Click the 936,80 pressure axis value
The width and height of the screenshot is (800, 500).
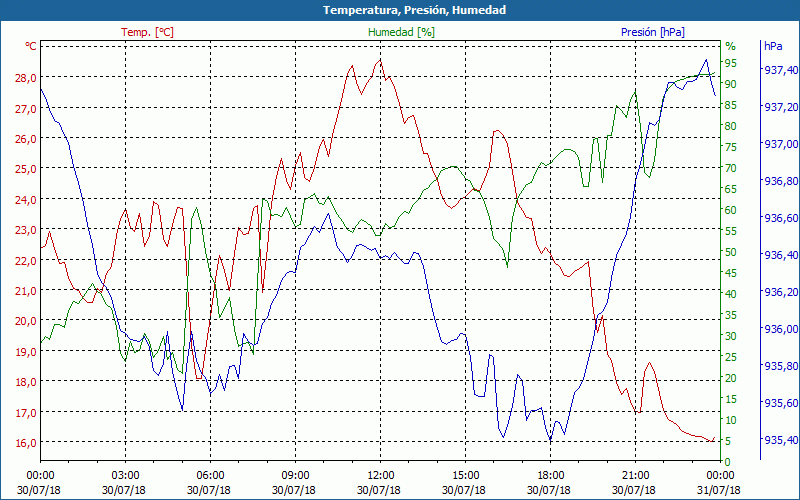[781, 181]
